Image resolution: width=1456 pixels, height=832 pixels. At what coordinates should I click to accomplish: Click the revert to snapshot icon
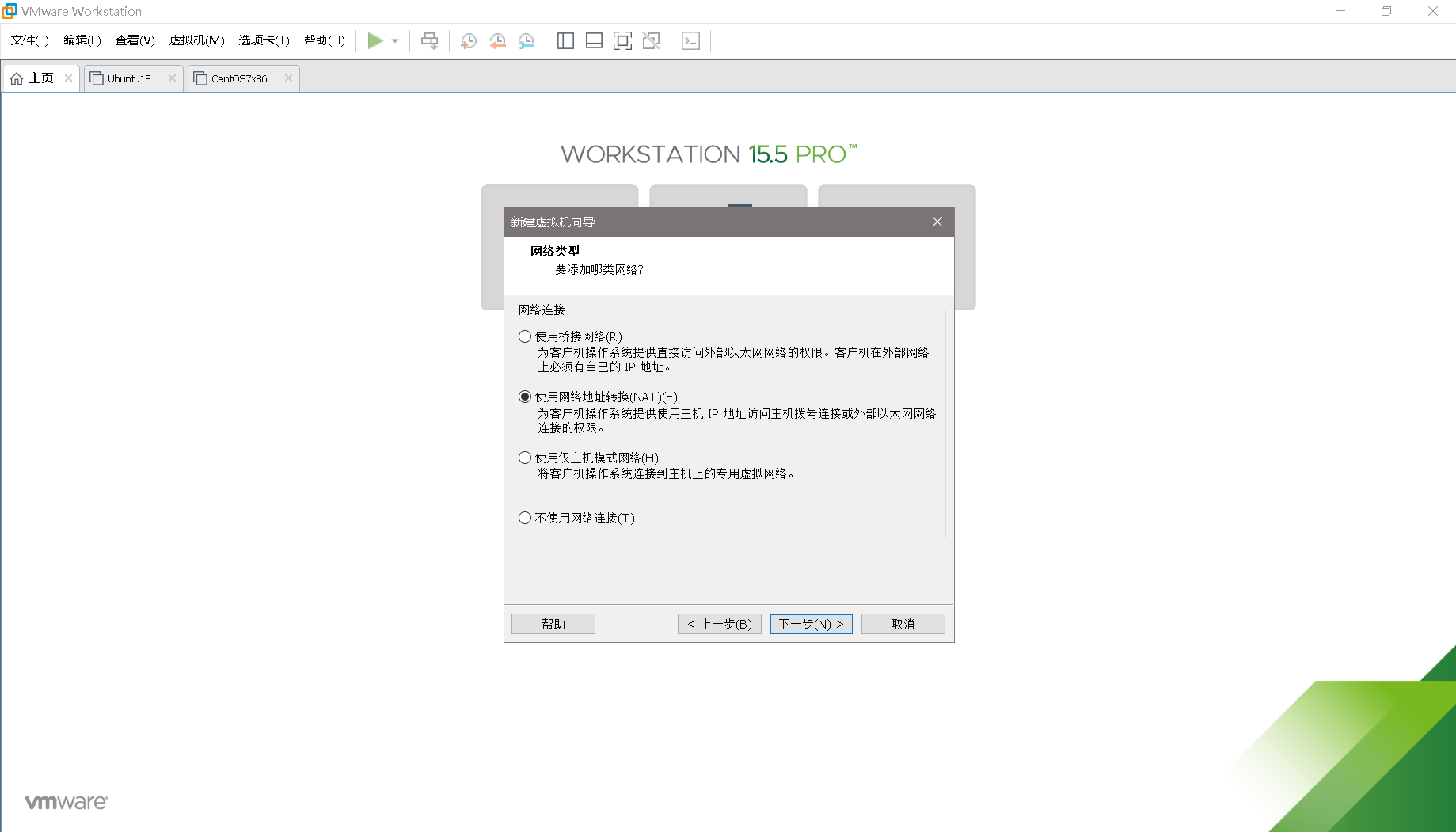click(497, 41)
